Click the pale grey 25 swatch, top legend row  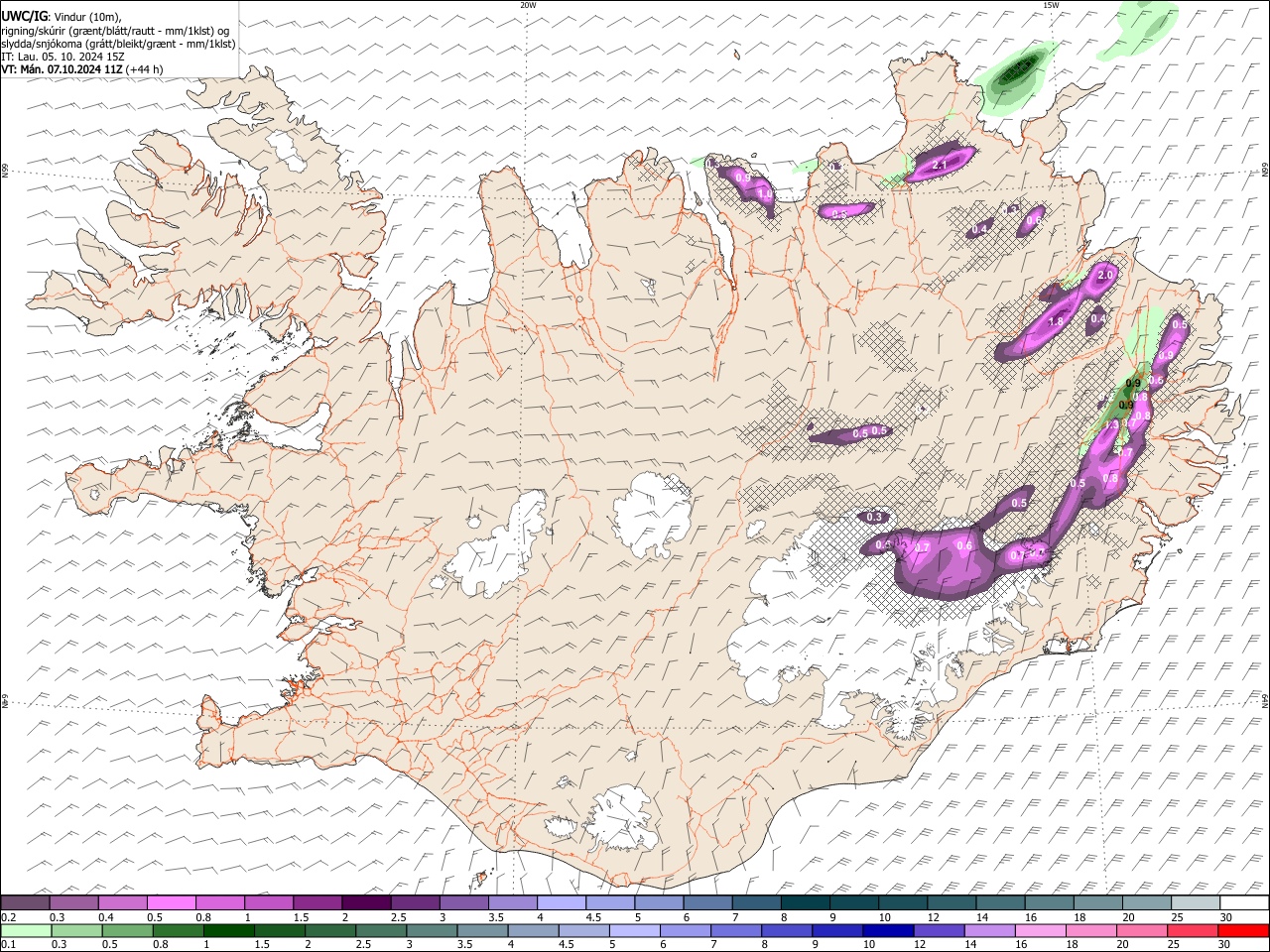[1197, 903]
